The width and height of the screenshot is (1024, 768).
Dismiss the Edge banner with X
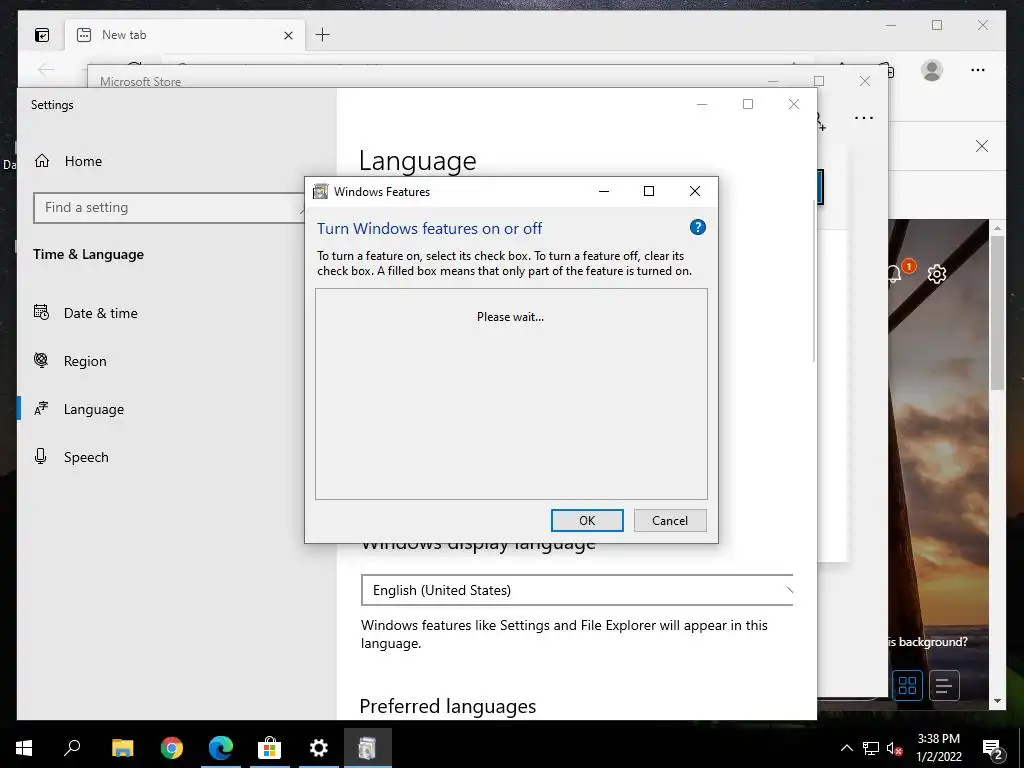pyautogui.click(x=982, y=146)
